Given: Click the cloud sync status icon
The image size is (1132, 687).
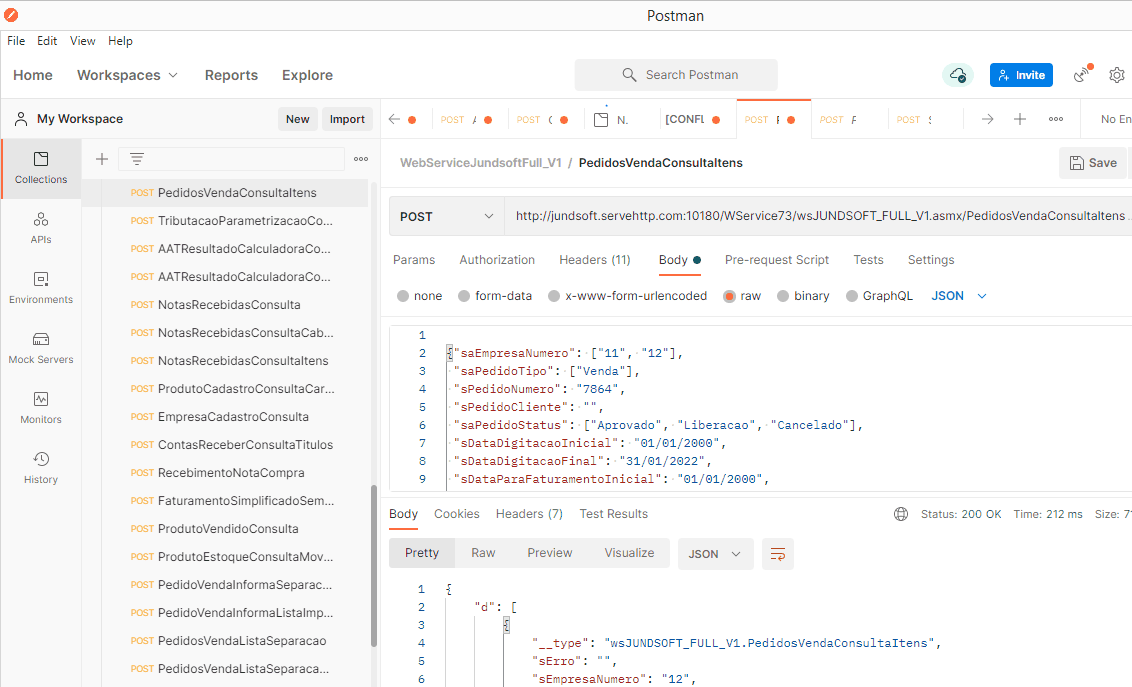Looking at the screenshot, I should tap(958, 75).
